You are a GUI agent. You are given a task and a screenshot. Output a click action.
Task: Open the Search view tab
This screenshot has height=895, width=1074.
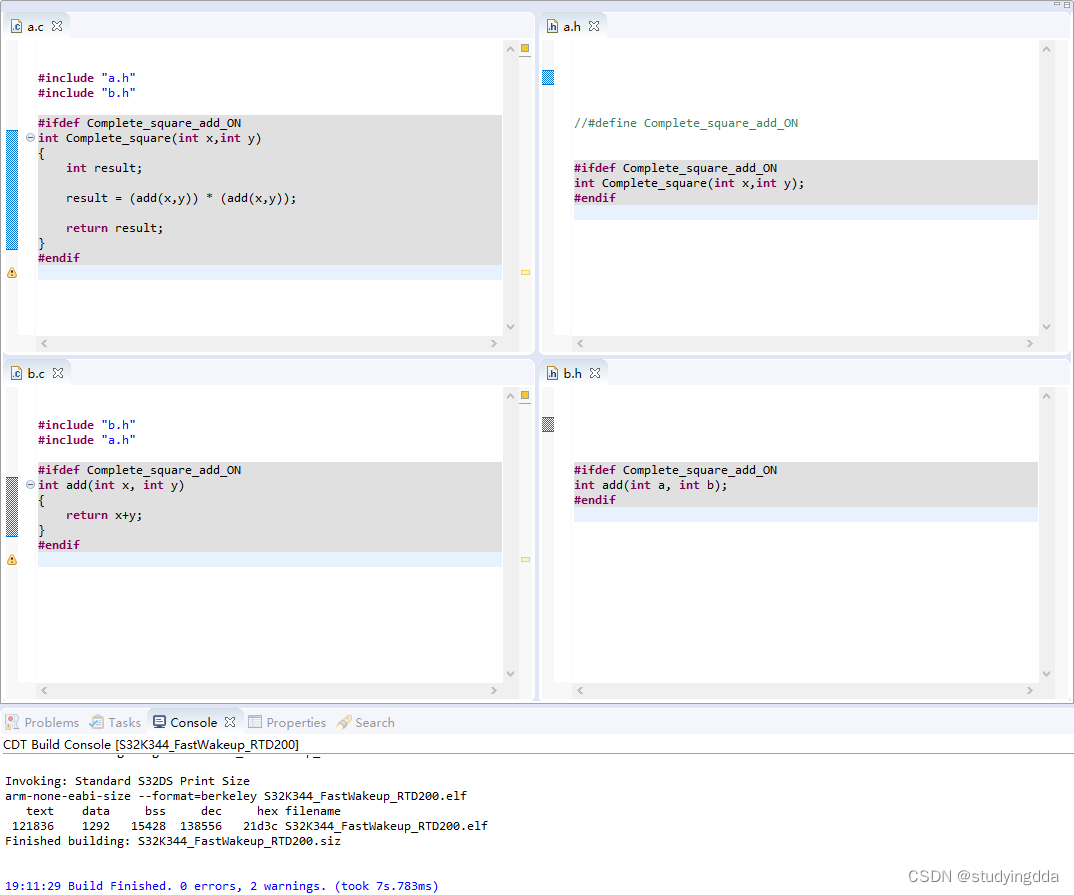tap(365, 722)
